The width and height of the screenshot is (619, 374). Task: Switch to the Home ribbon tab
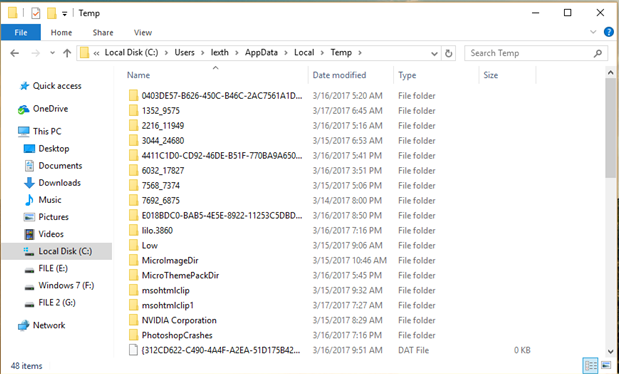tap(61, 32)
